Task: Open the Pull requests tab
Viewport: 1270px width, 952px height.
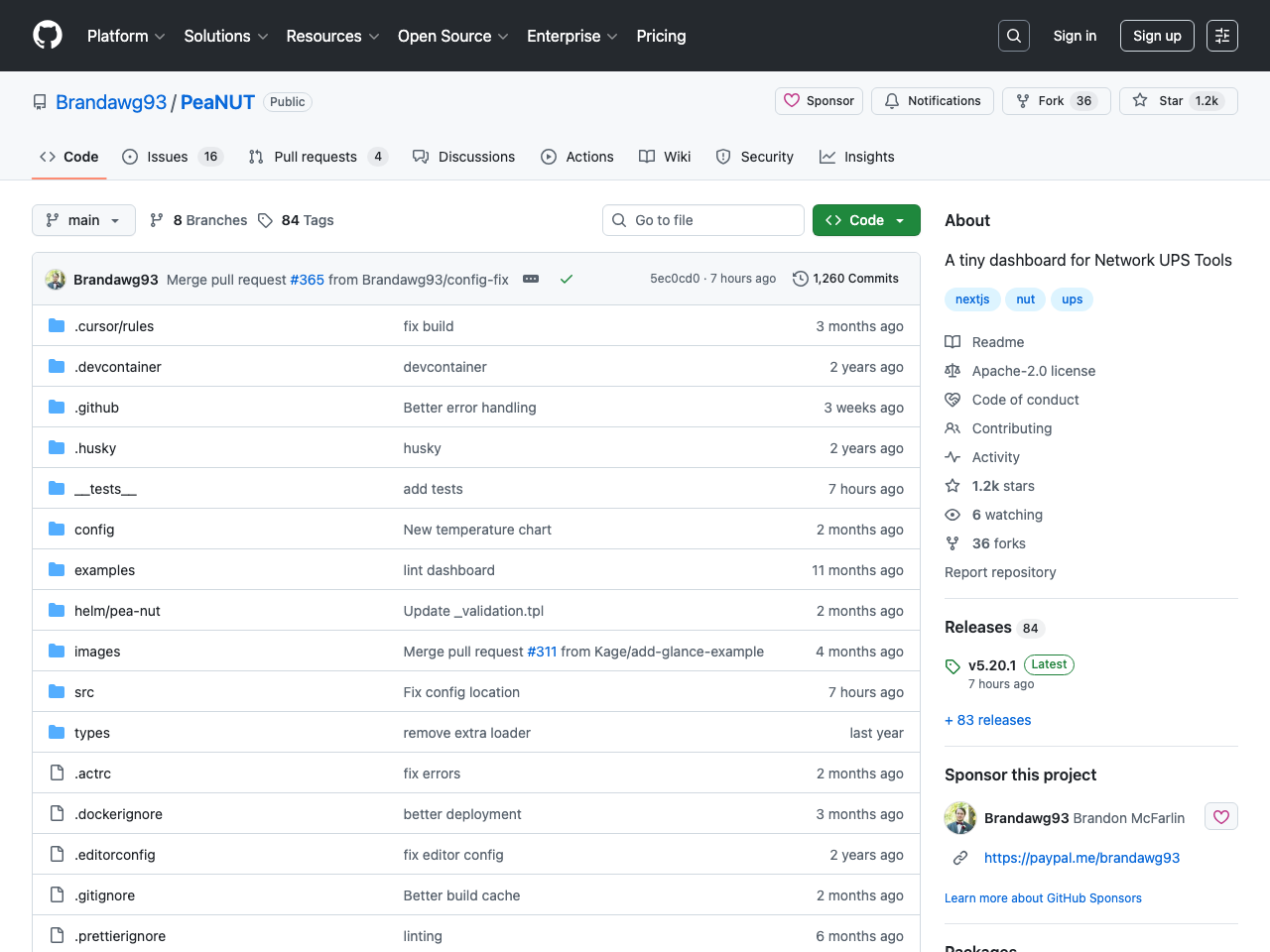Action: [x=316, y=157]
